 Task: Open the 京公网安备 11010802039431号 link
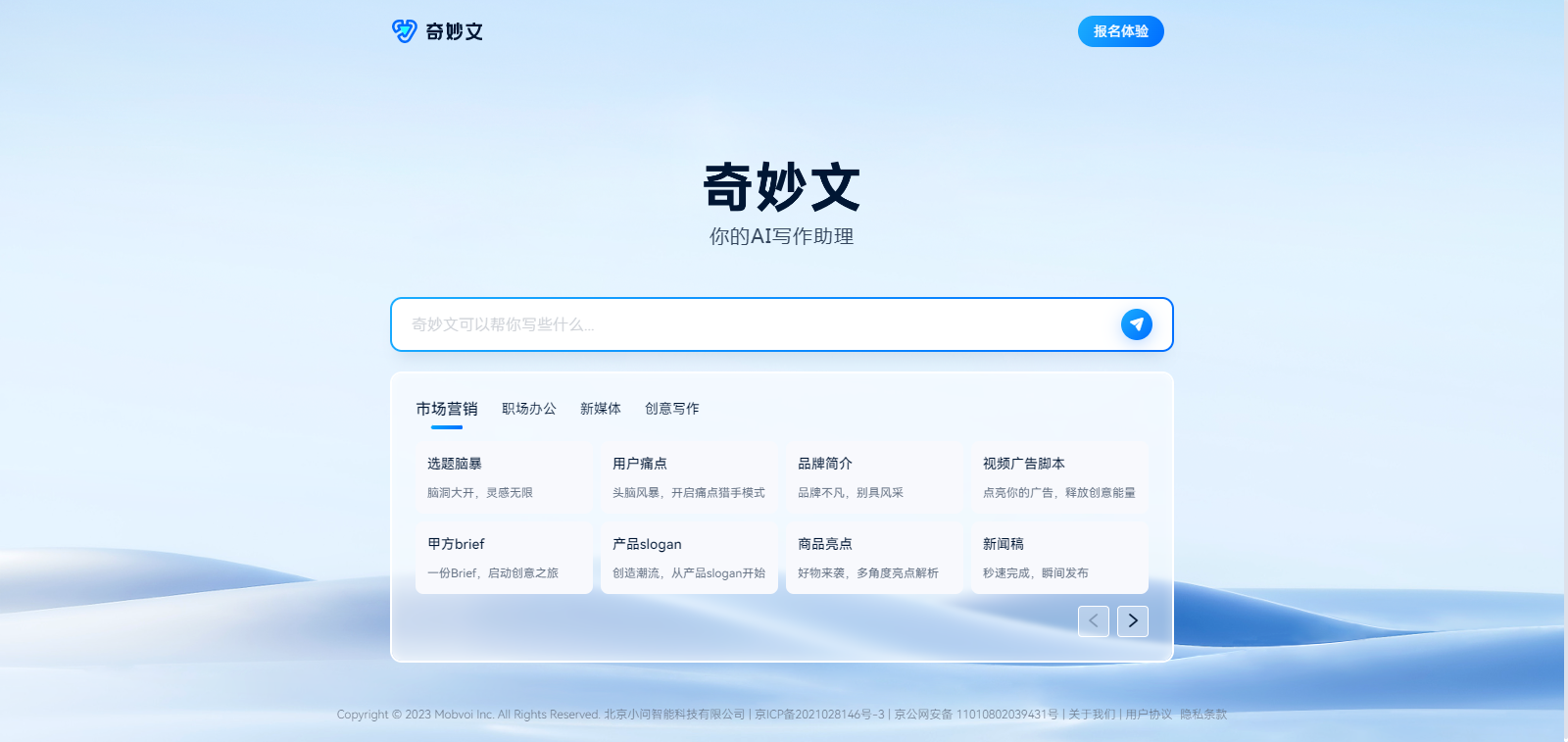(x=976, y=715)
